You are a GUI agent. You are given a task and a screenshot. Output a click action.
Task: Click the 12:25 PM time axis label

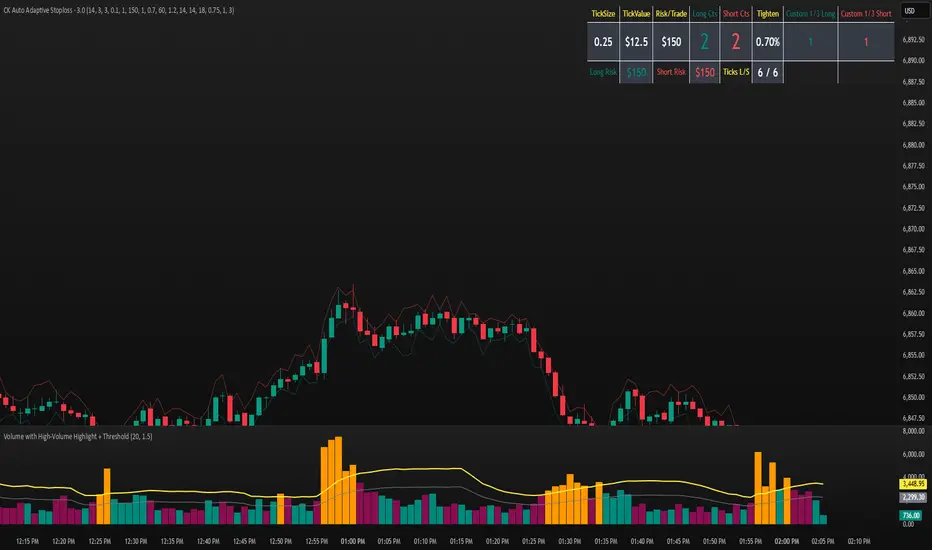100,542
